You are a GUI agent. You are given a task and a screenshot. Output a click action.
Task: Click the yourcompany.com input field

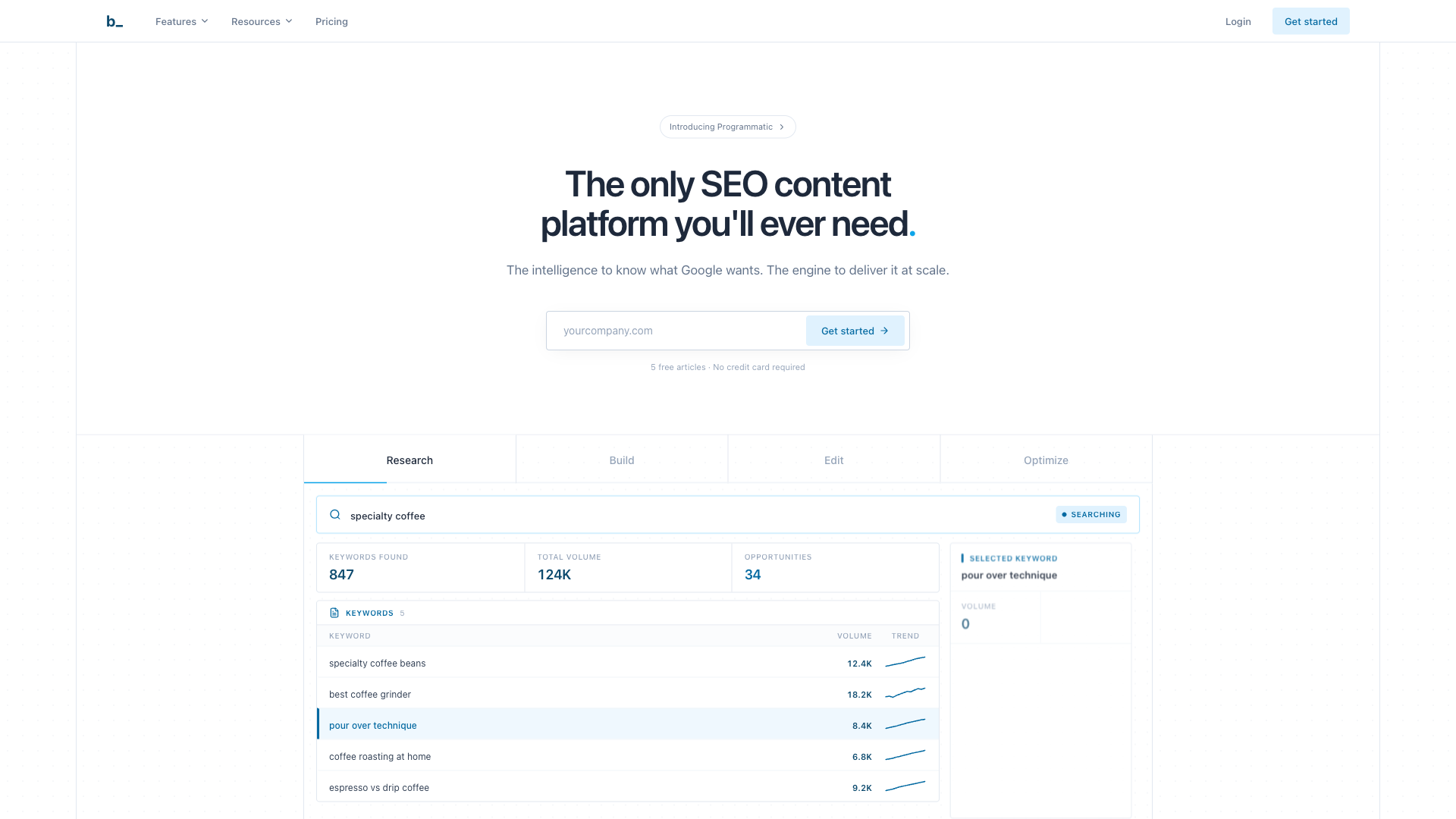click(675, 331)
